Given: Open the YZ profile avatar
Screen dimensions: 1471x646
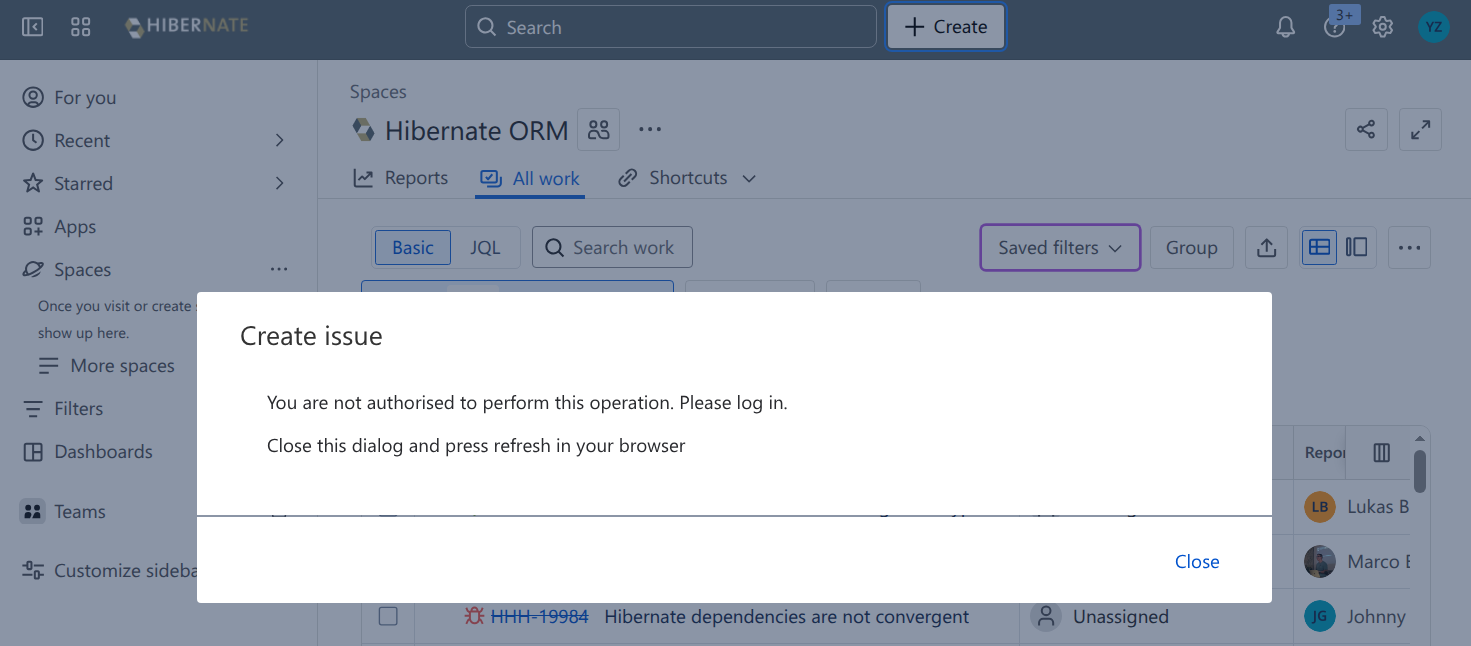Looking at the screenshot, I should coord(1434,27).
